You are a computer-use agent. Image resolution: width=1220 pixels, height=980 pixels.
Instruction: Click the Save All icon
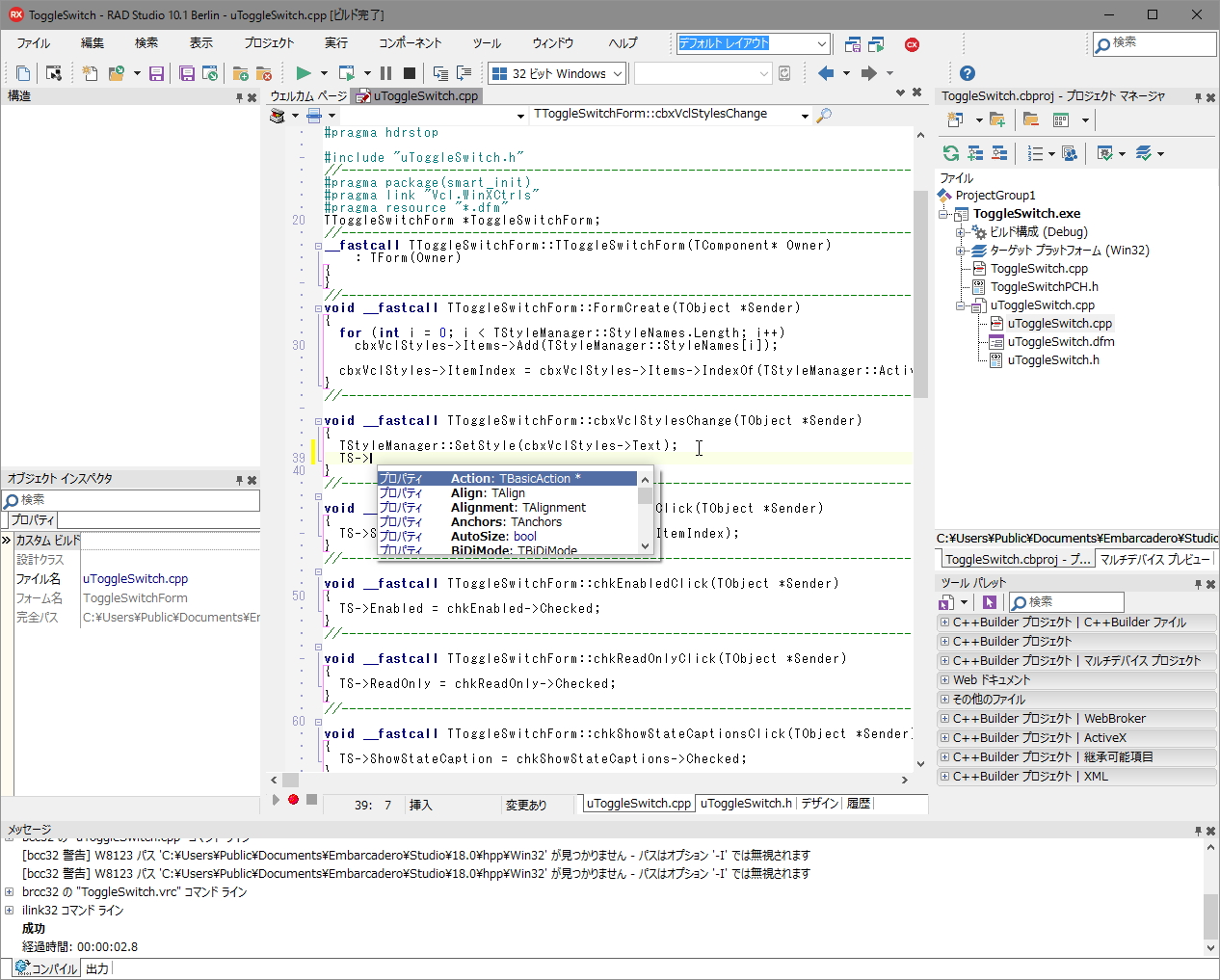coord(187,73)
